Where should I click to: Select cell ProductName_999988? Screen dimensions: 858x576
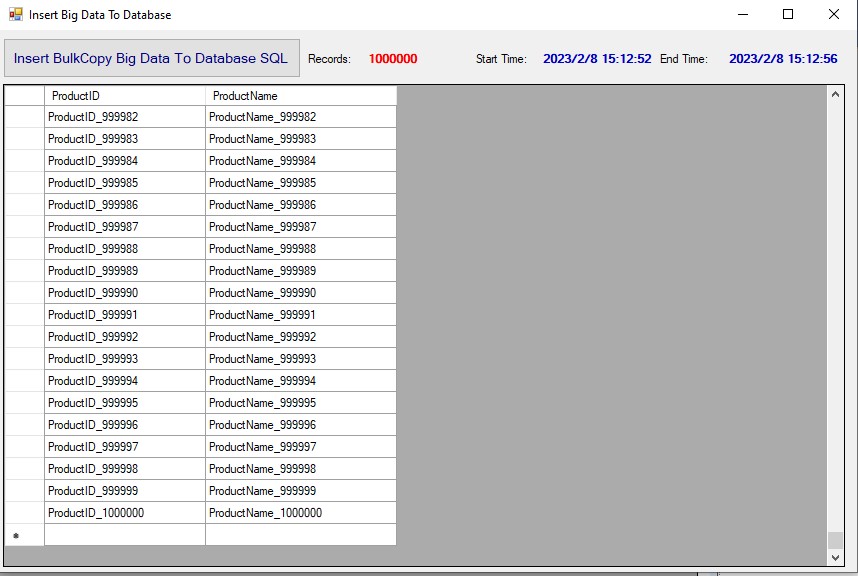coord(301,249)
